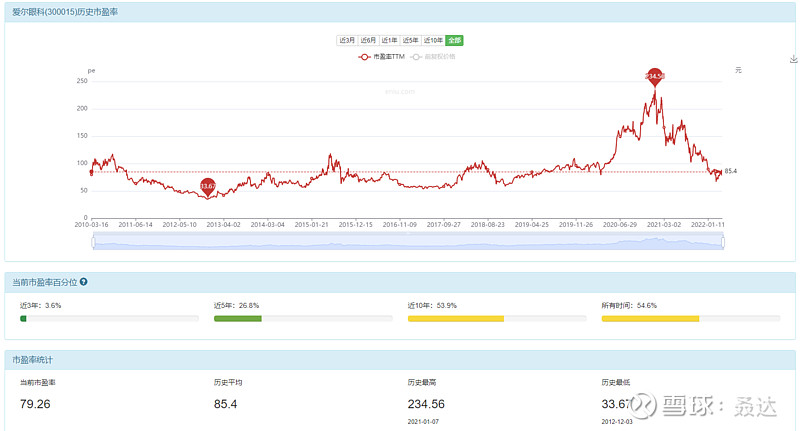Click the x-axis date 2015-01-21
The image size is (800, 431).
click(x=311, y=224)
